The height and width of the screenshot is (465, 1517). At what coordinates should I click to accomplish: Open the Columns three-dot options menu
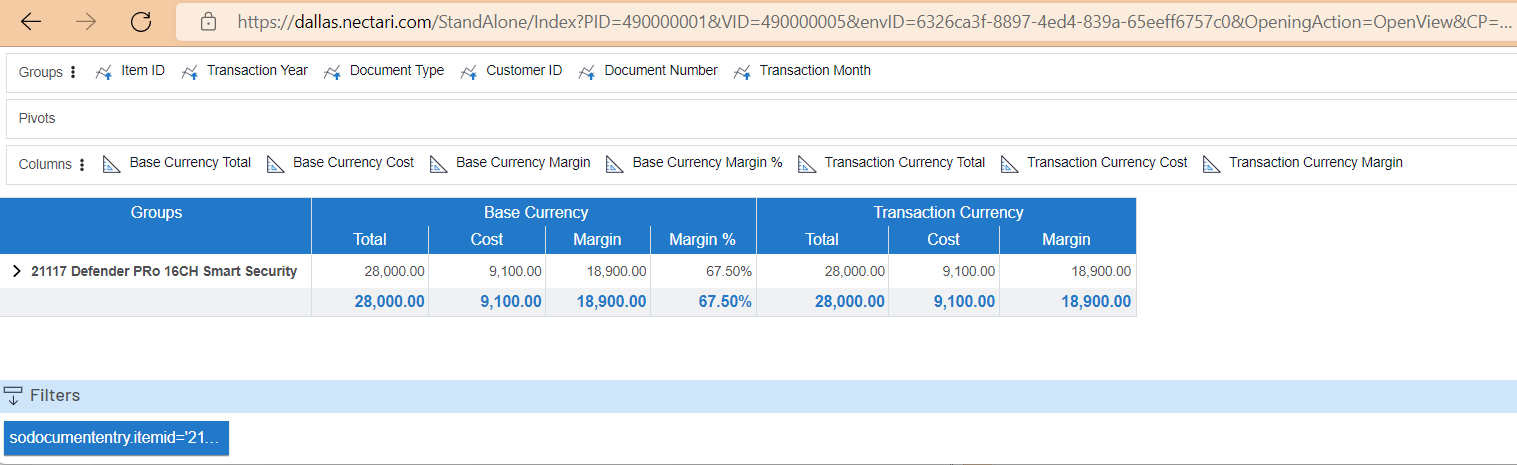(82, 165)
